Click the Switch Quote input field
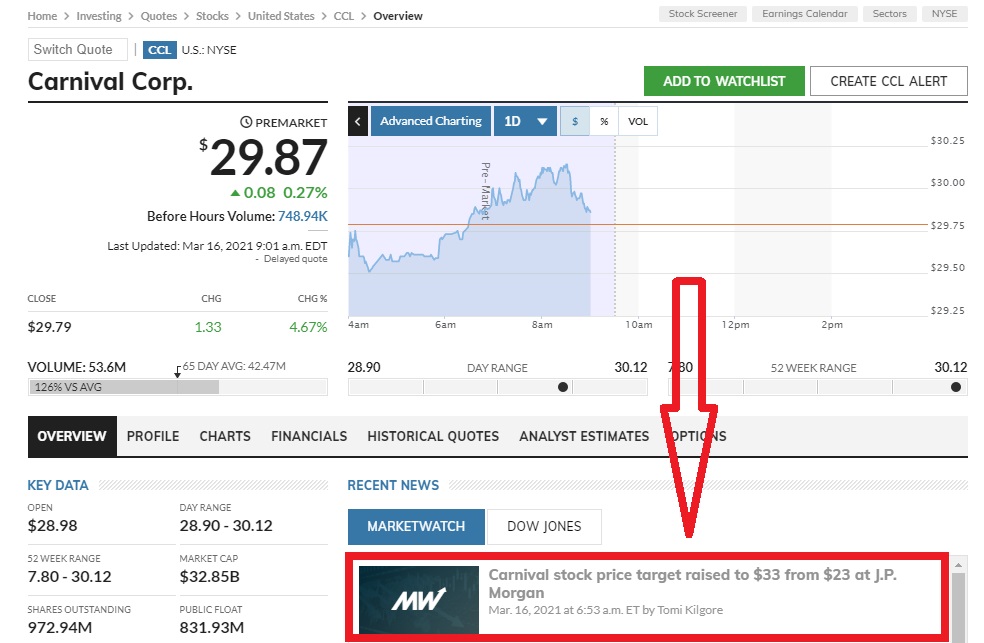 77,49
